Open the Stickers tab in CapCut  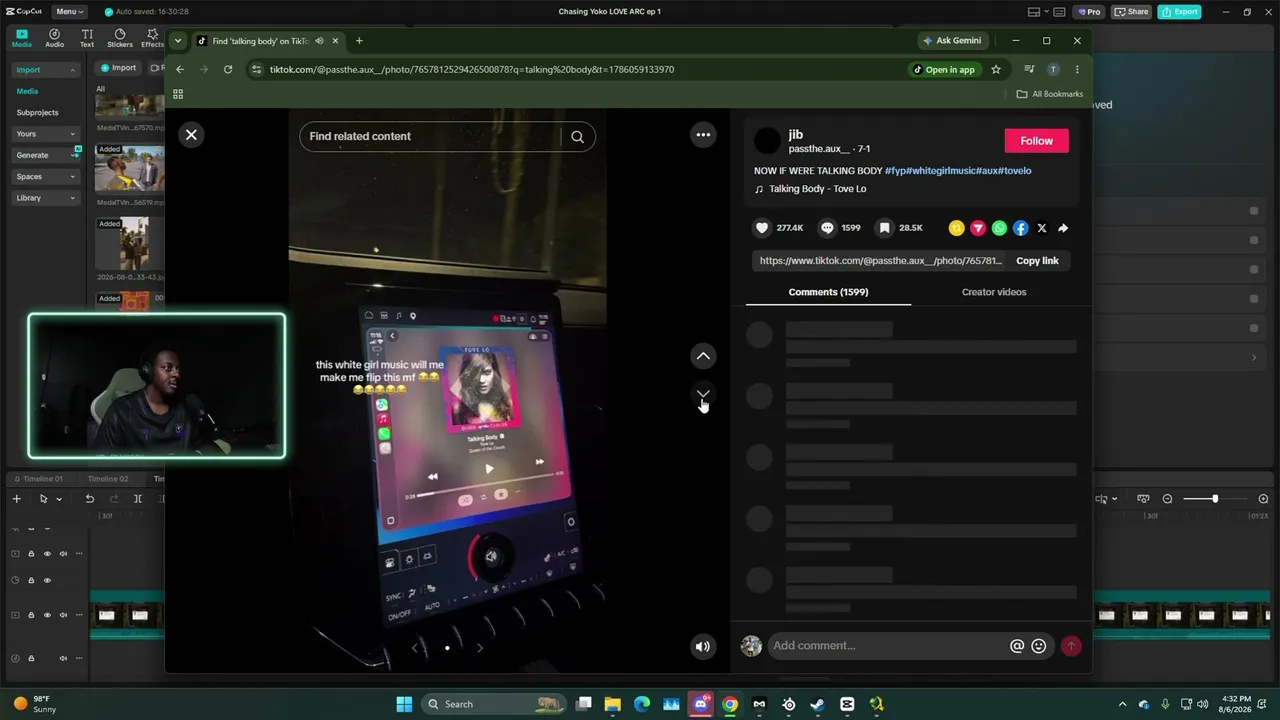120,38
